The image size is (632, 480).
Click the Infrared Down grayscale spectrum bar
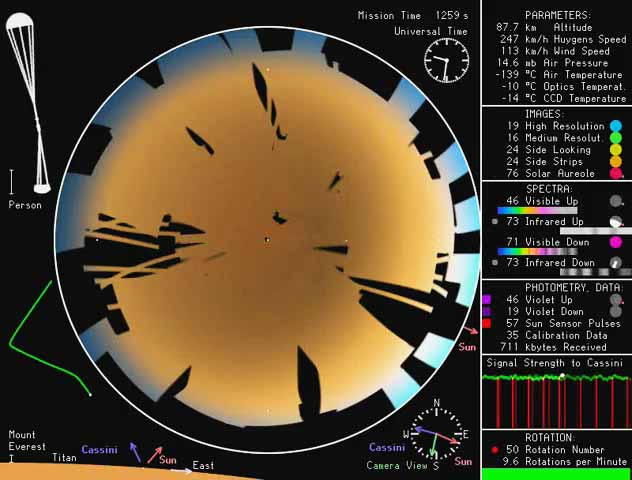[596, 272]
